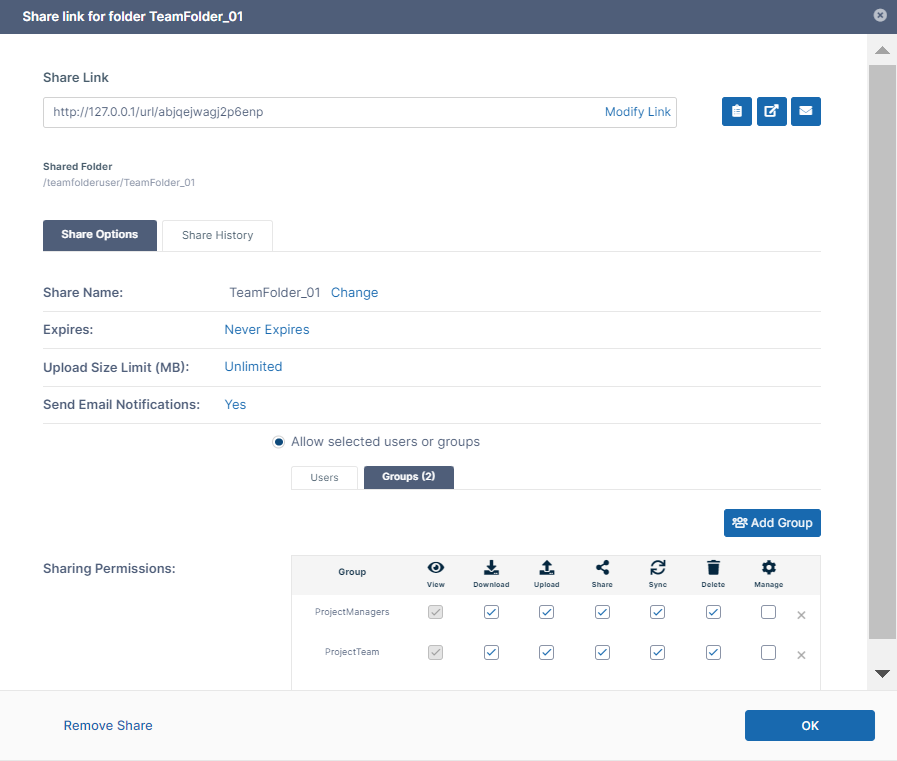897x761 pixels.
Task: Copy share link to clipboard icon
Action: pyautogui.click(x=737, y=112)
